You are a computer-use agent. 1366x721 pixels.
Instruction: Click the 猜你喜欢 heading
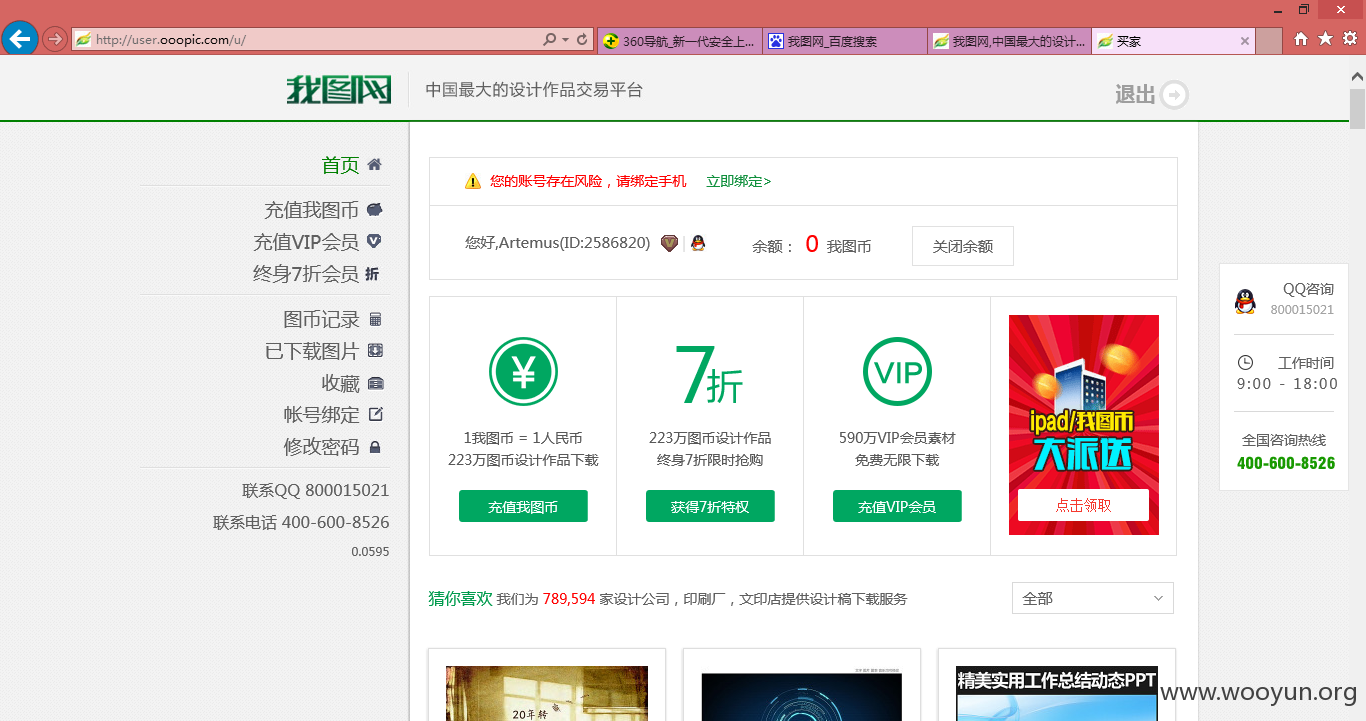coord(460,598)
